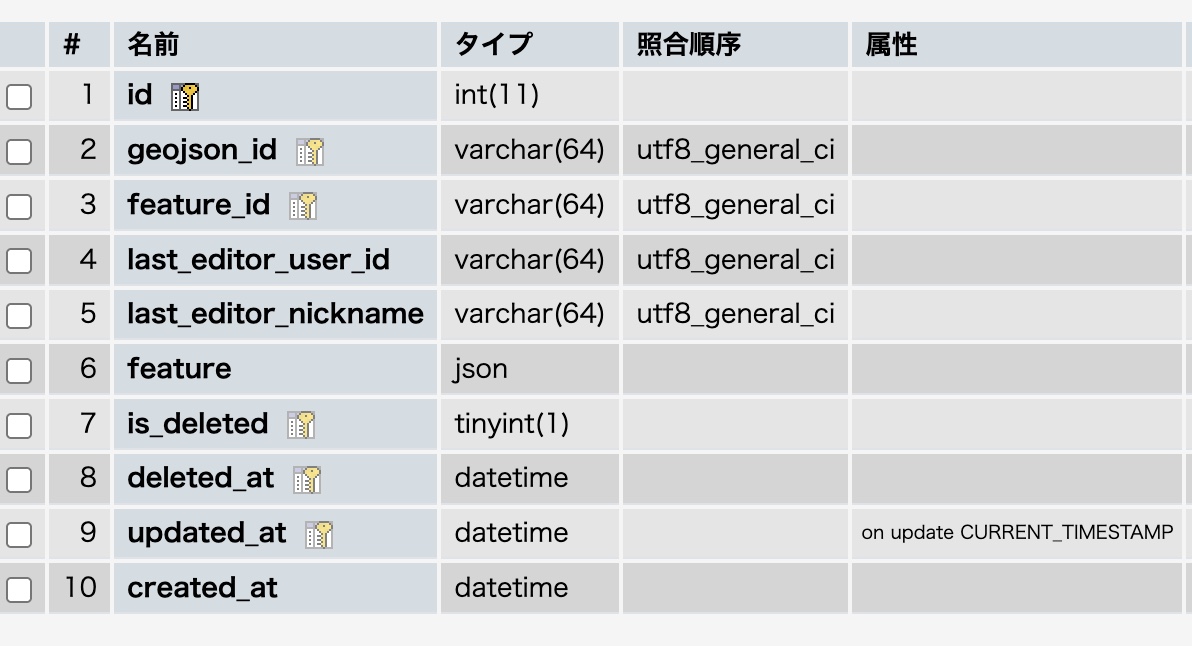Click the 名前 column header
The image size is (1192, 646).
tap(153, 44)
